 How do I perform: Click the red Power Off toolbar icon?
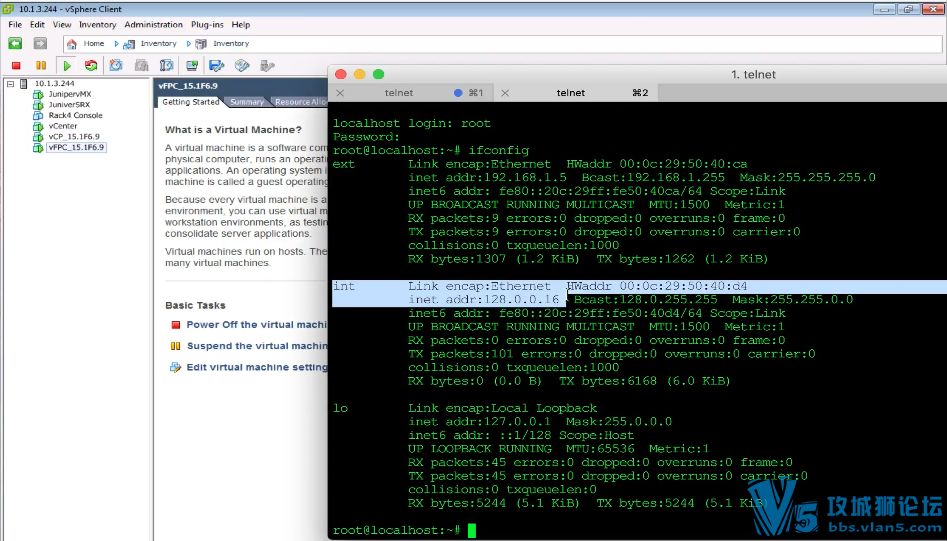pyautogui.click(x=16, y=65)
